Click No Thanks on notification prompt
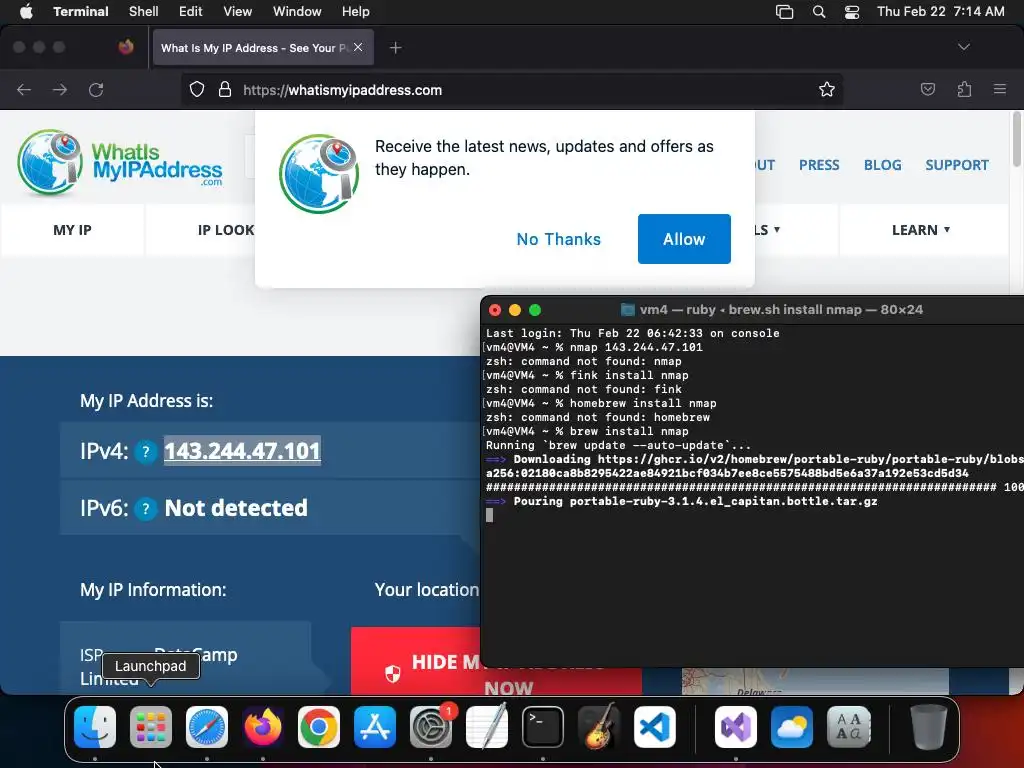 click(558, 239)
